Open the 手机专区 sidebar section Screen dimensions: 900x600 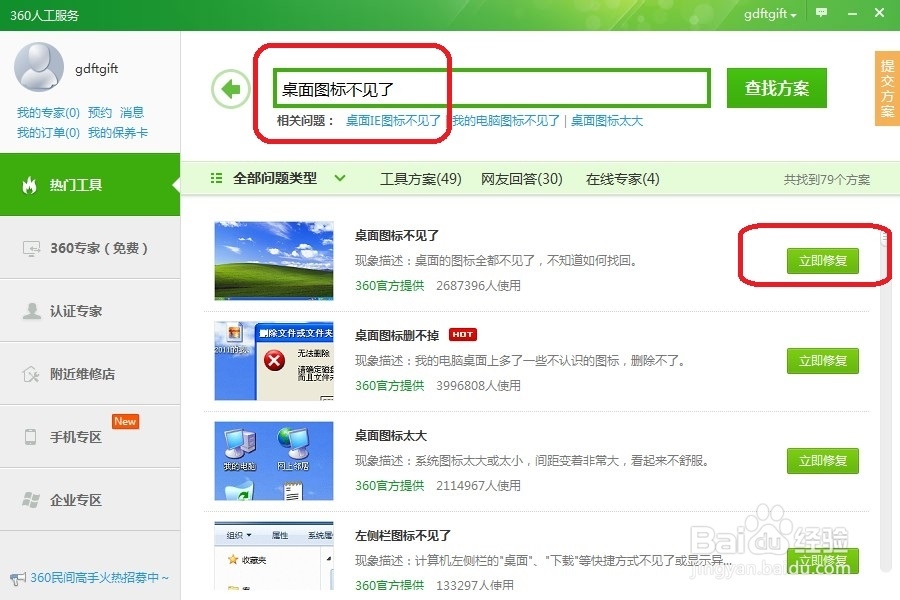[90, 437]
